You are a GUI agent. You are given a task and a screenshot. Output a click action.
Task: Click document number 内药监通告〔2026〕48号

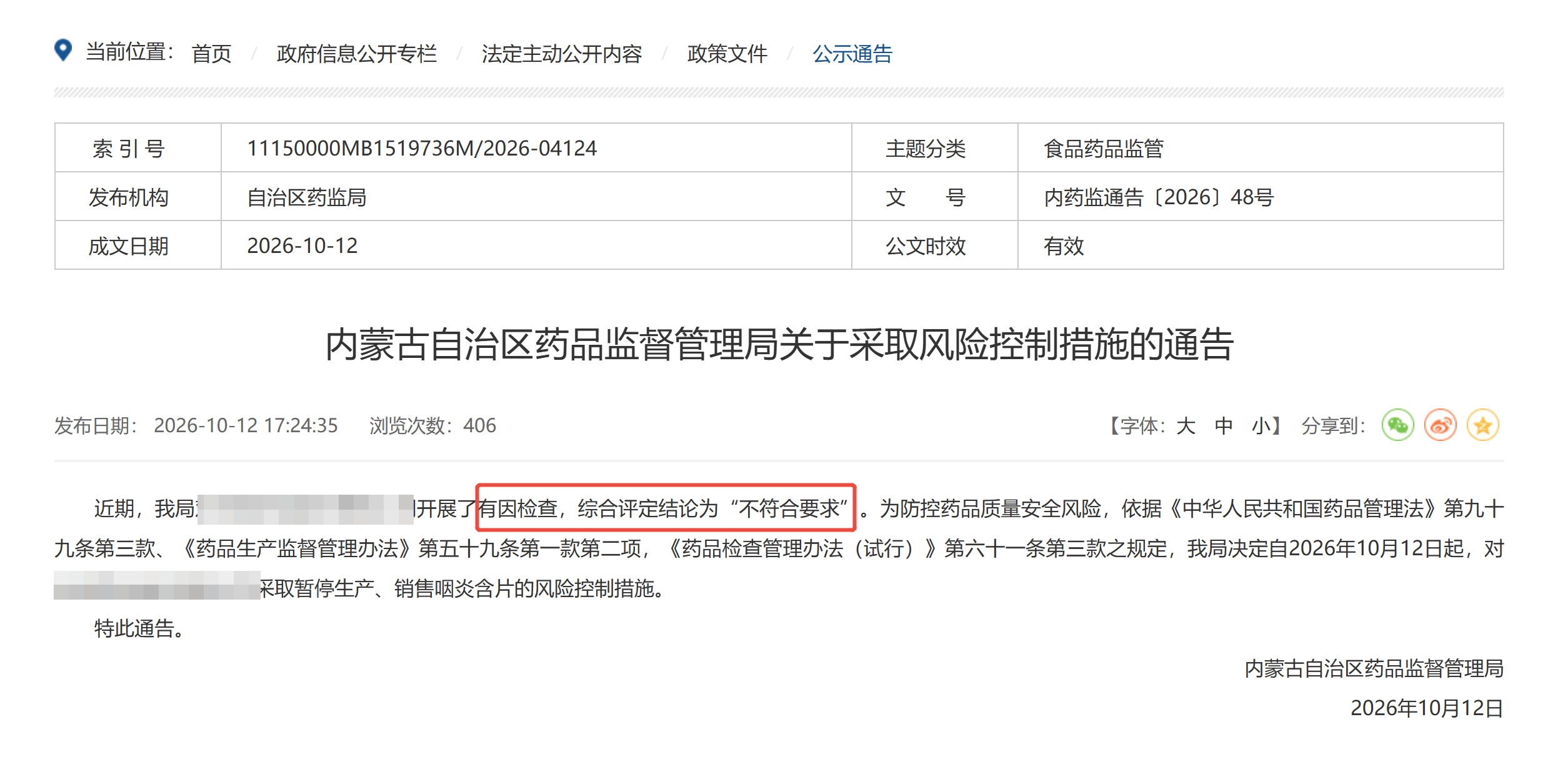1159,197
